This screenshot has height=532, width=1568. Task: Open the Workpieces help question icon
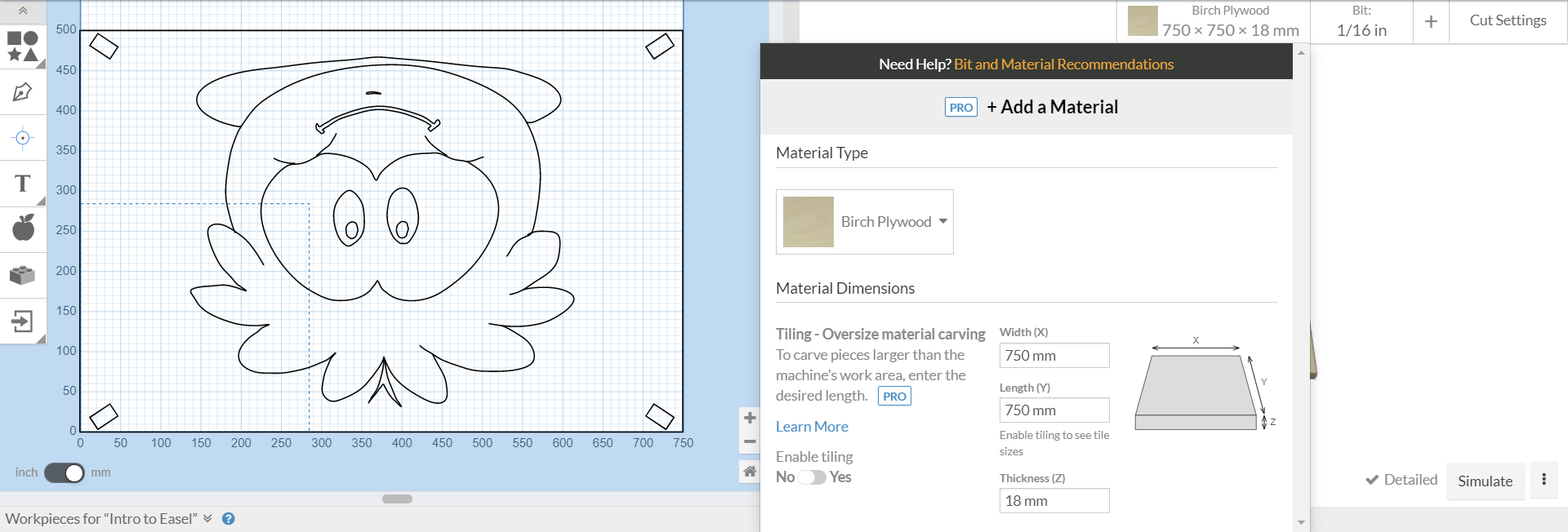[x=229, y=519]
